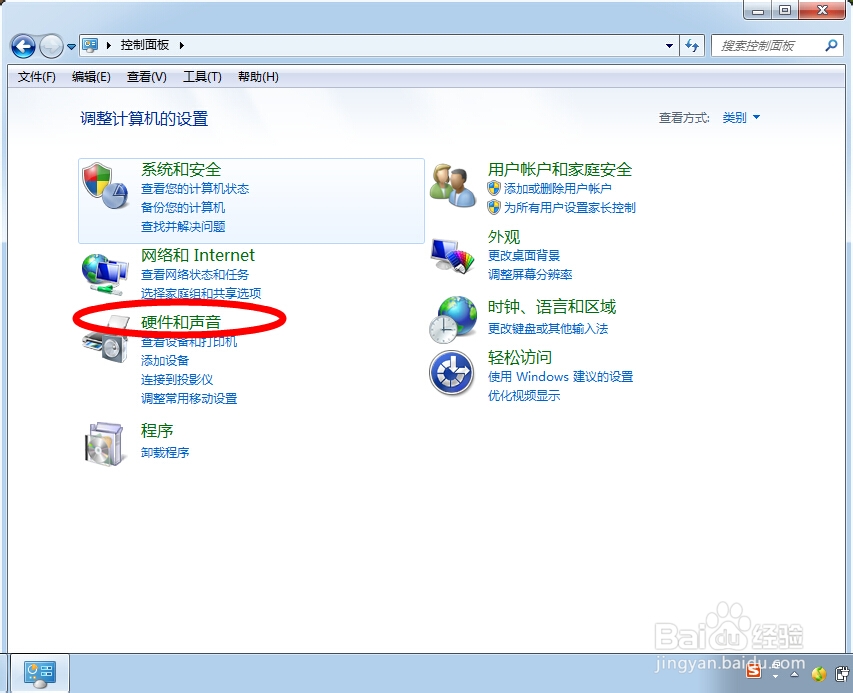Click 更改键盘或其他输入法 link
Viewport: 853px width, 693px height.
pos(547,328)
